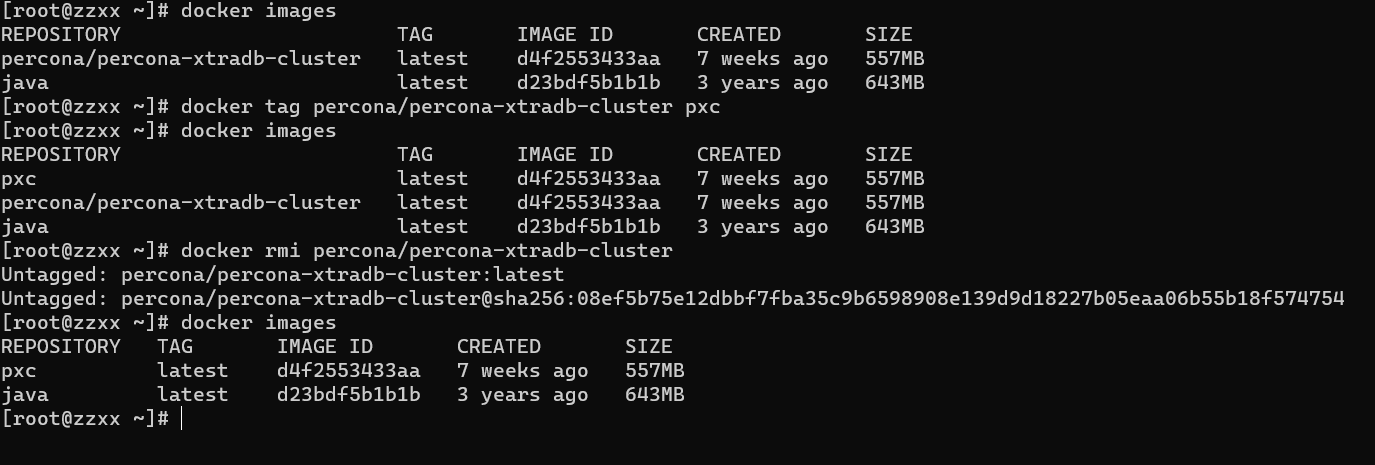Screen dimensions: 1375x465
Task: Click the 643MB size in the last listing
Action: pos(654,395)
